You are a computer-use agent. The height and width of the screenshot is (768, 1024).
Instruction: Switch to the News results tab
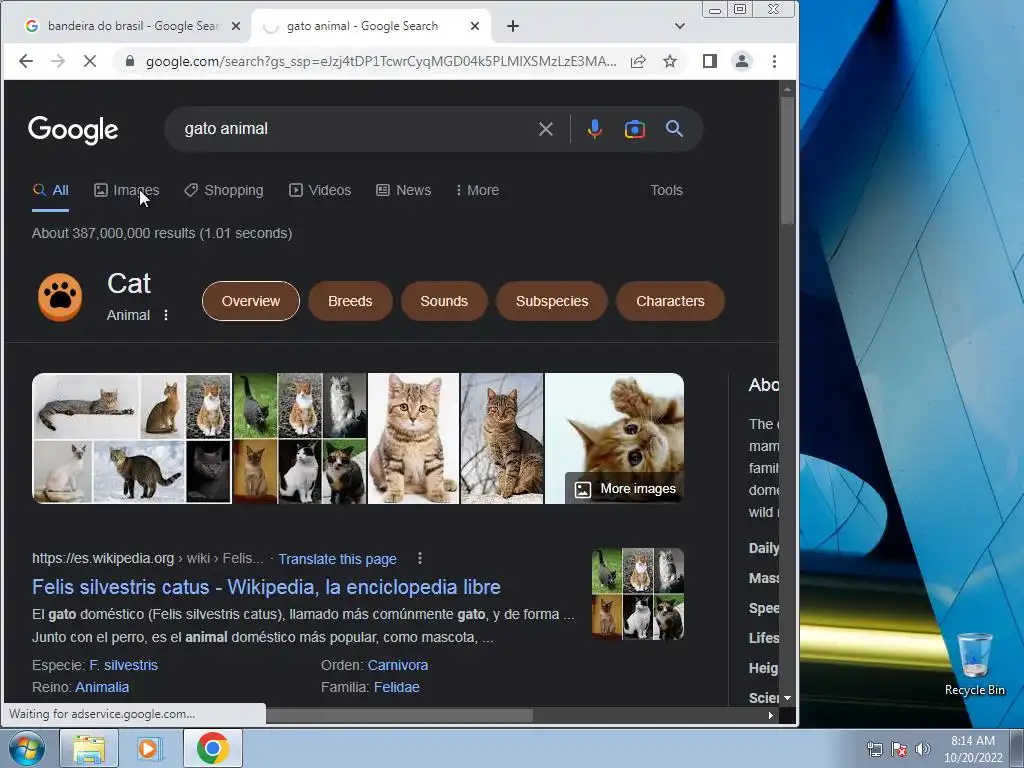point(404,191)
